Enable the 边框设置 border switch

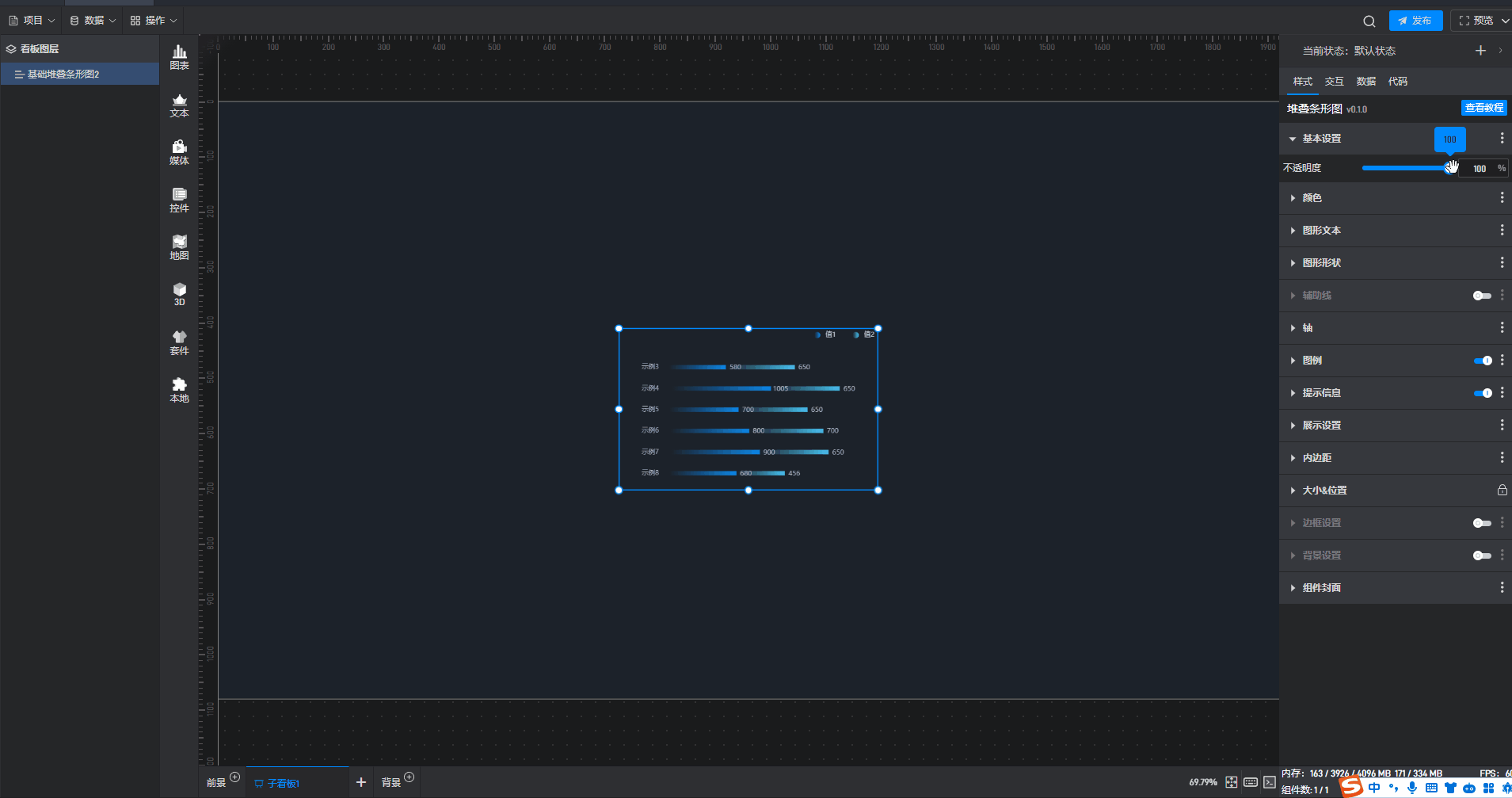(1482, 523)
